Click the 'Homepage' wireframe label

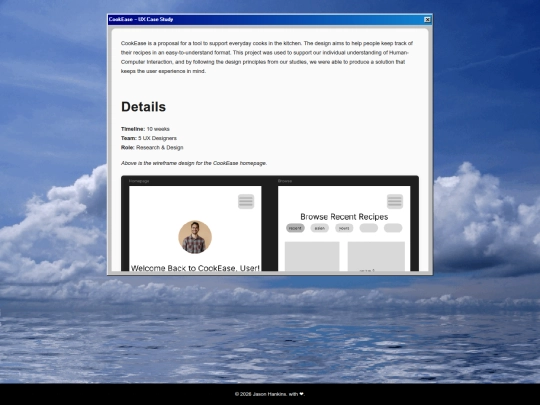tap(139, 181)
